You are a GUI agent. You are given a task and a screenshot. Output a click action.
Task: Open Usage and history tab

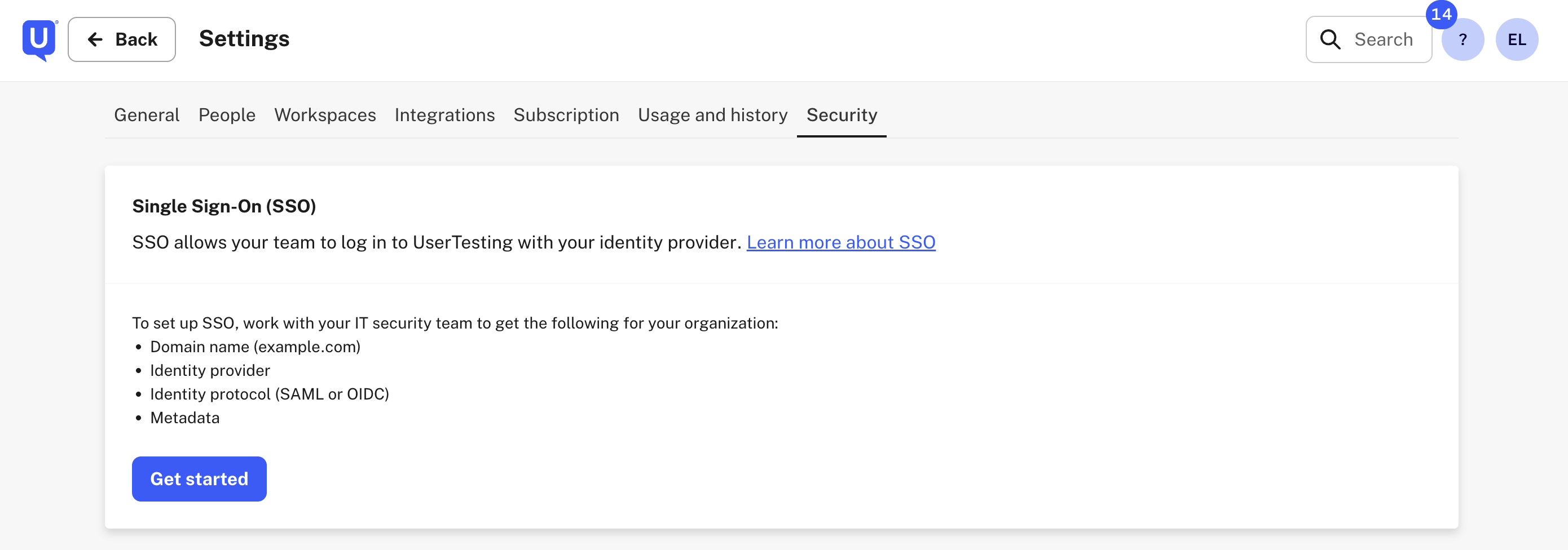coord(713,115)
